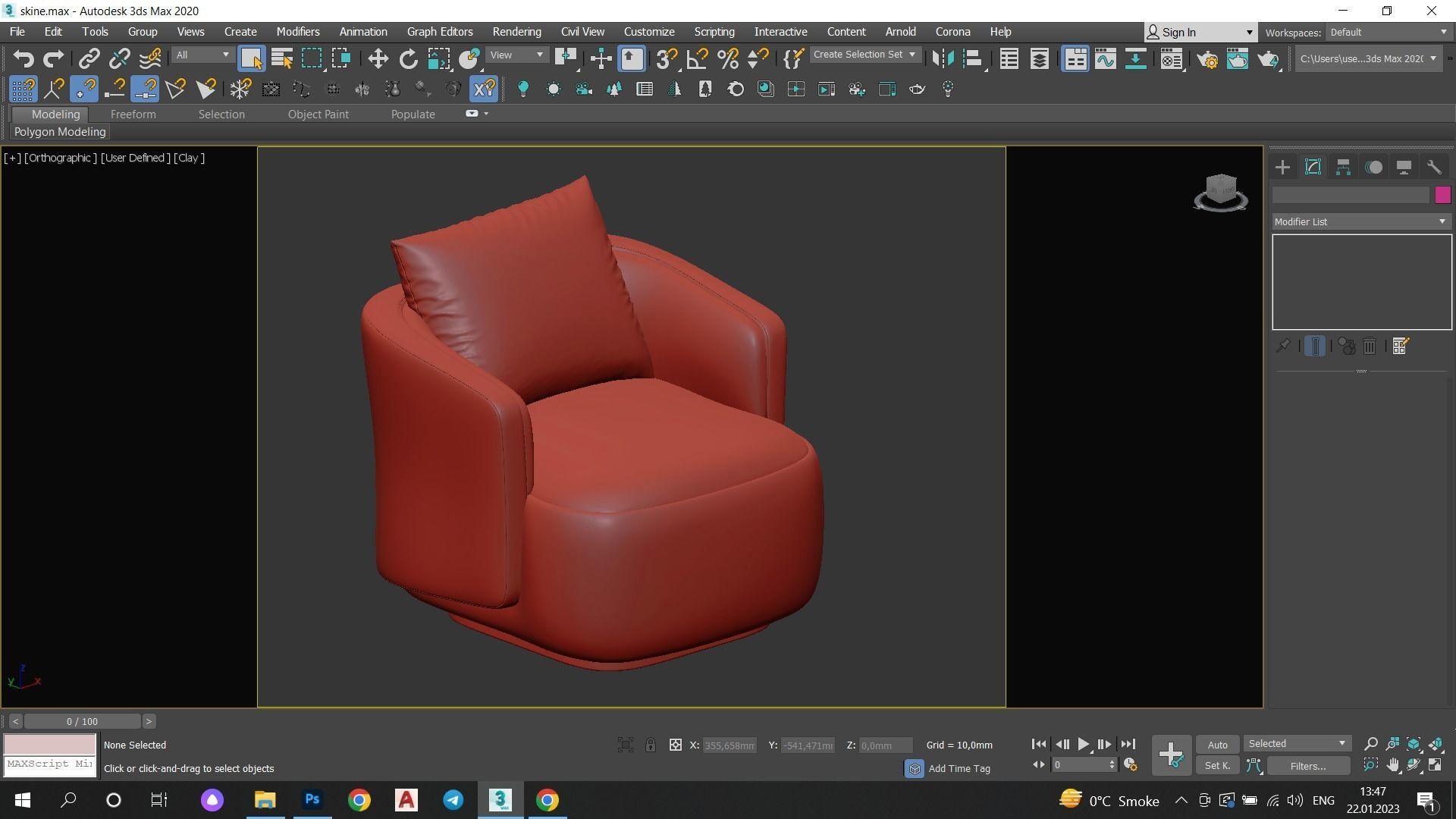
Task: Open the Corona menu
Action: click(x=952, y=32)
